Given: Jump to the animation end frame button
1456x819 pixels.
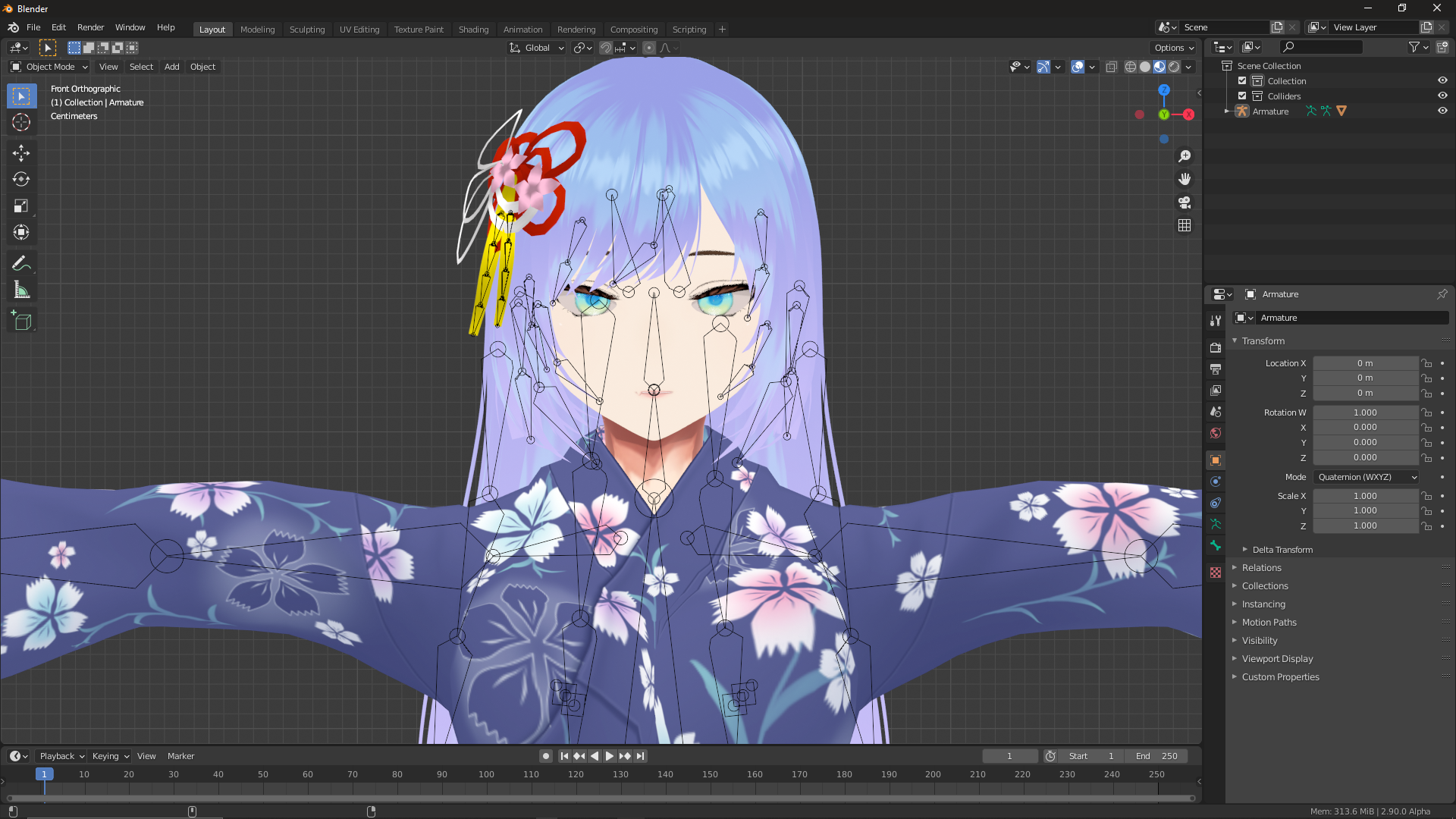Looking at the screenshot, I should coord(641,756).
